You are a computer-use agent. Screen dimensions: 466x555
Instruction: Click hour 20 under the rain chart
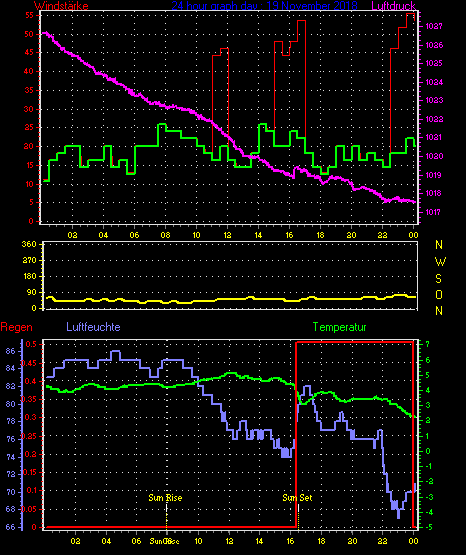pos(352,541)
